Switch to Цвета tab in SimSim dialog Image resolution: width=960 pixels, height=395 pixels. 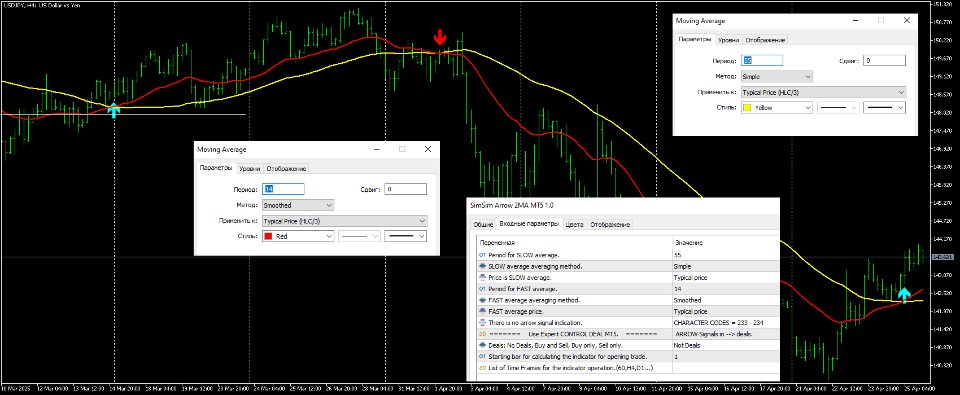(x=574, y=225)
